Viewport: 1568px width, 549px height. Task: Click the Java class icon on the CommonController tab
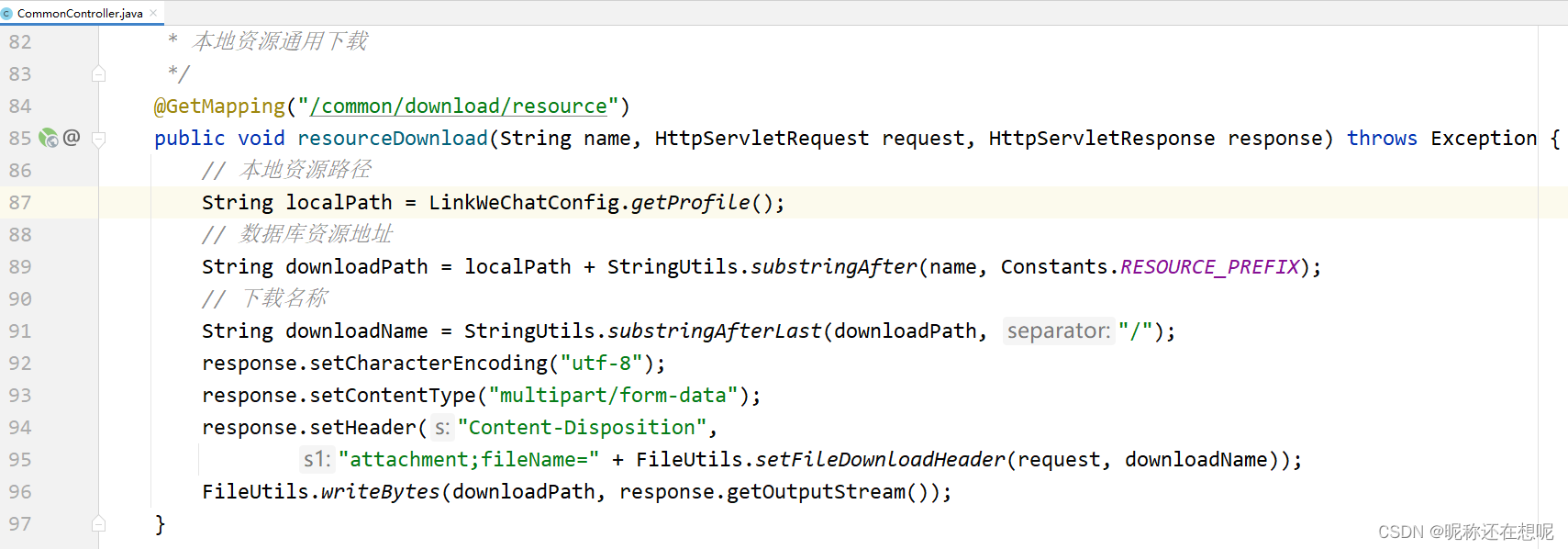(x=7, y=14)
